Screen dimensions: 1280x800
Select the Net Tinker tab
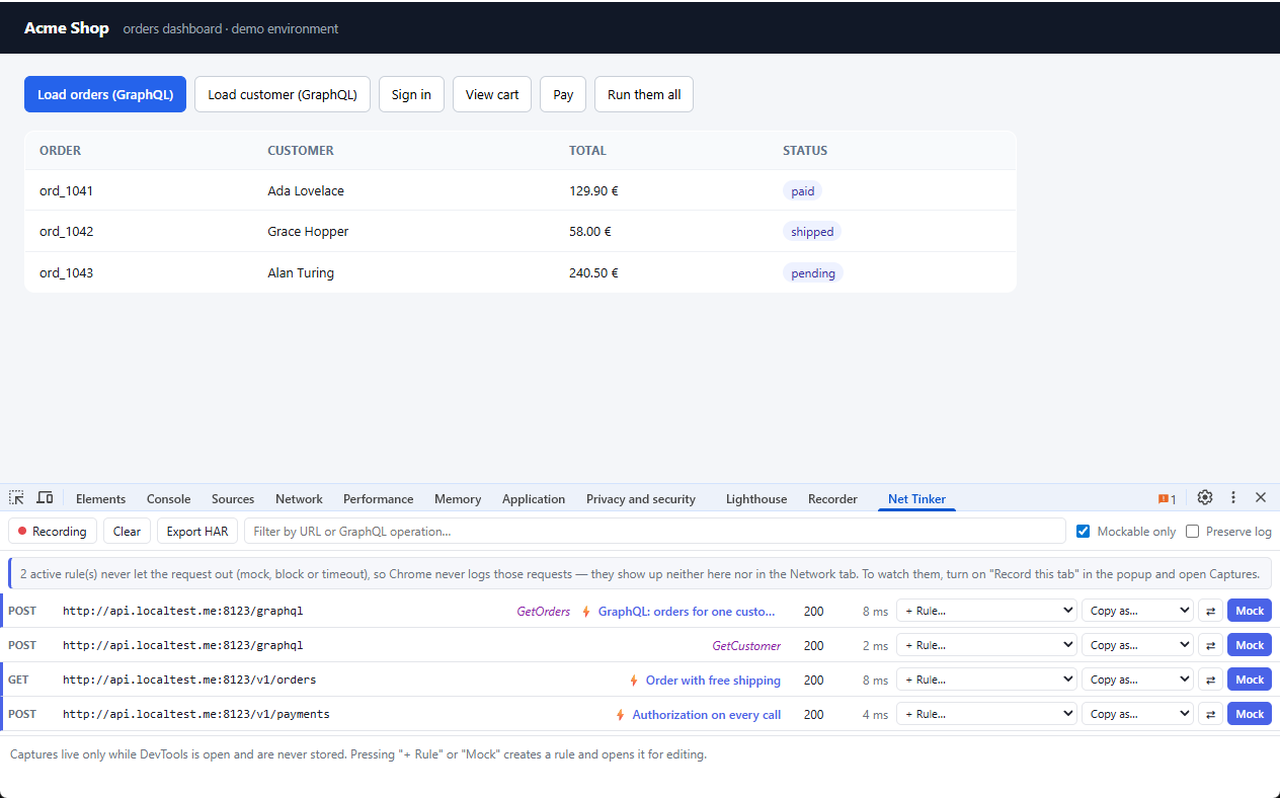pos(917,499)
